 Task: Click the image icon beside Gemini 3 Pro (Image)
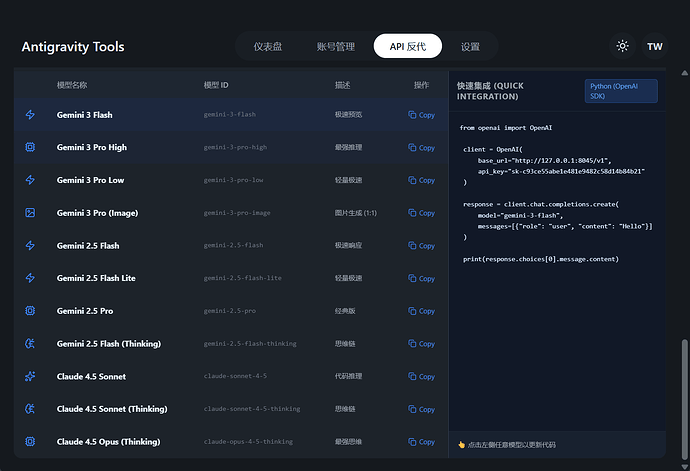[x=30, y=213]
